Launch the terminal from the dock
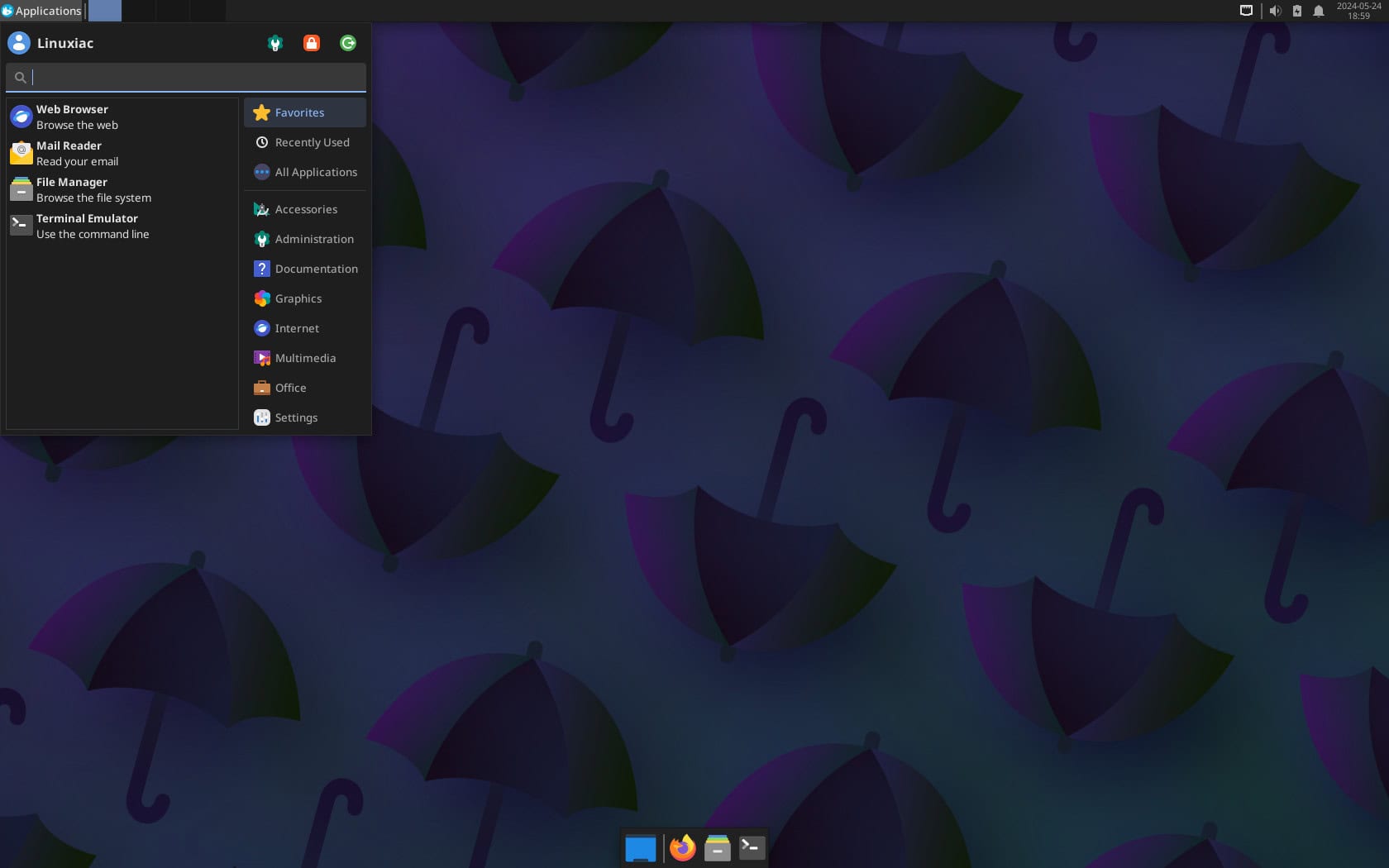Image resolution: width=1389 pixels, height=868 pixels. coord(752,847)
